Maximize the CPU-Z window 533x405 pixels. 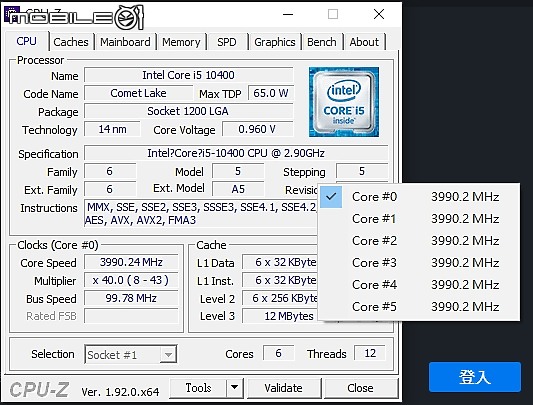[x=333, y=14]
